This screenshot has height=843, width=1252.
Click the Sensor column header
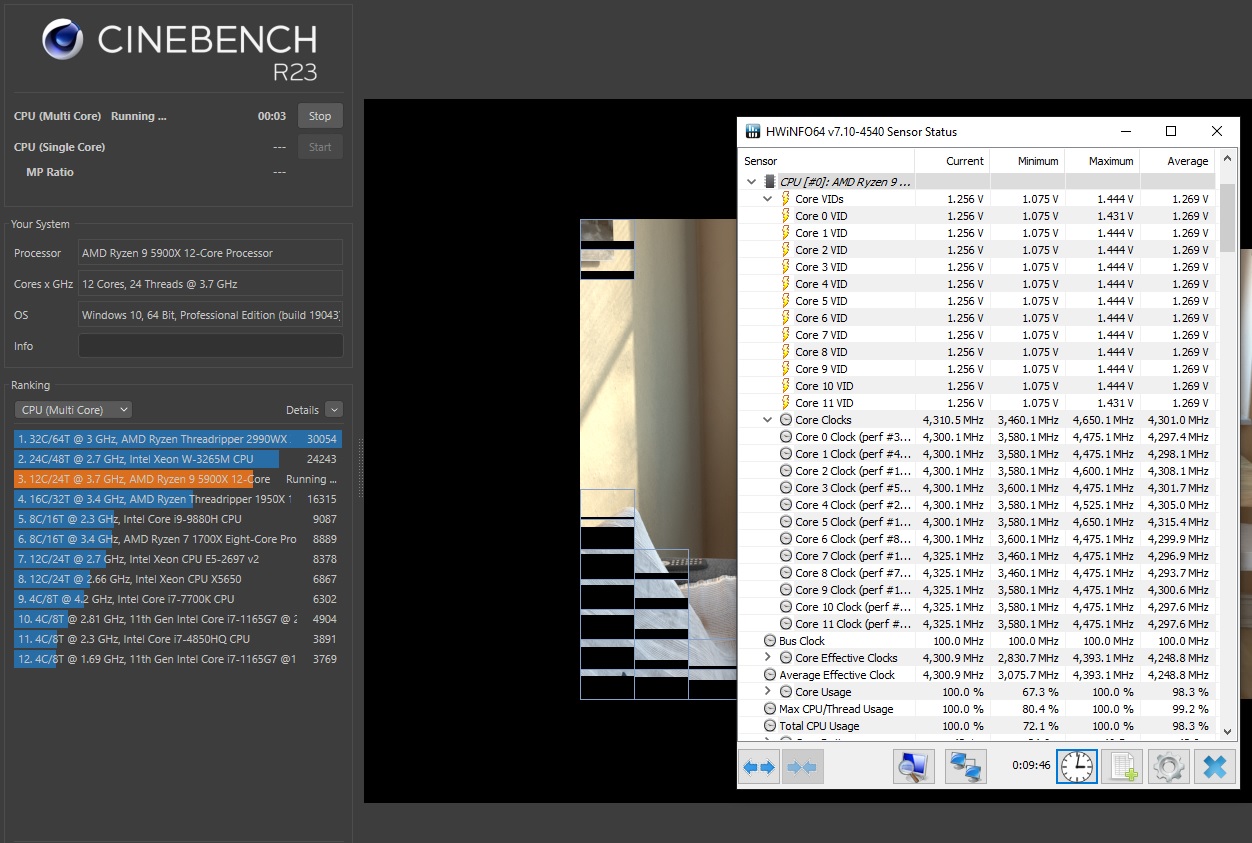[x=826, y=161]
